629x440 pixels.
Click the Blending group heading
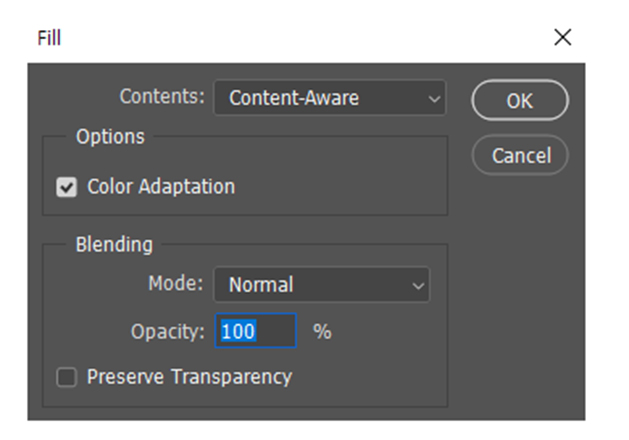tap(114, 244)
